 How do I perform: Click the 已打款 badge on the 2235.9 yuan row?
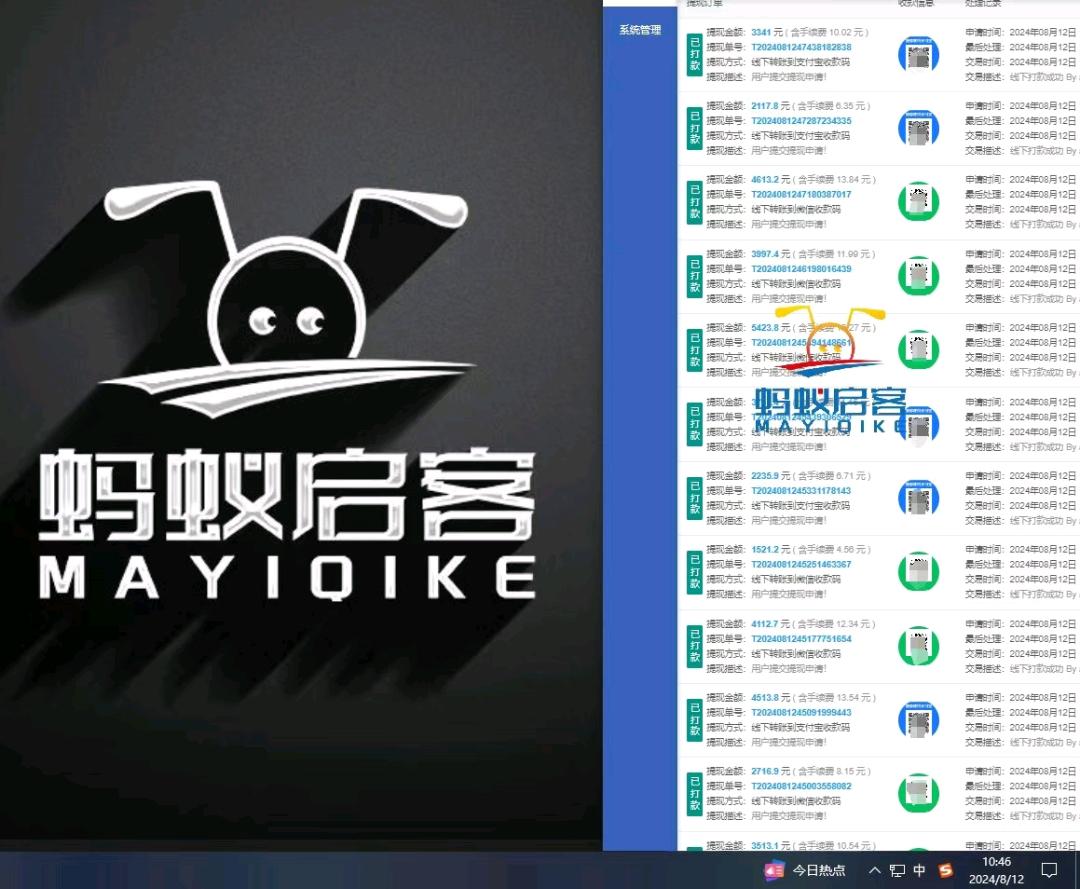[x=695, y=498]
